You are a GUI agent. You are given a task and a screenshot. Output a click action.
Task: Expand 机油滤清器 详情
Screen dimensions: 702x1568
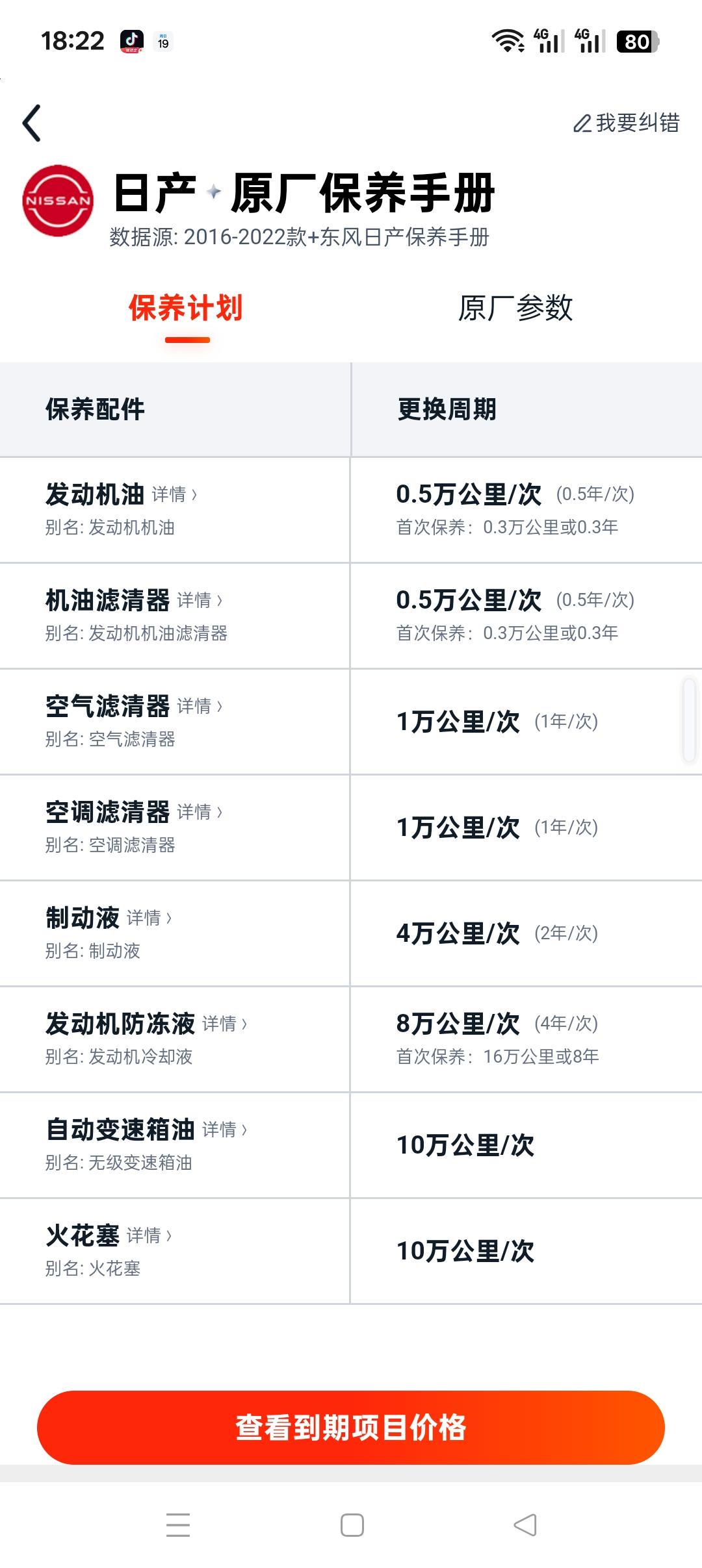[x=200, y=600]
